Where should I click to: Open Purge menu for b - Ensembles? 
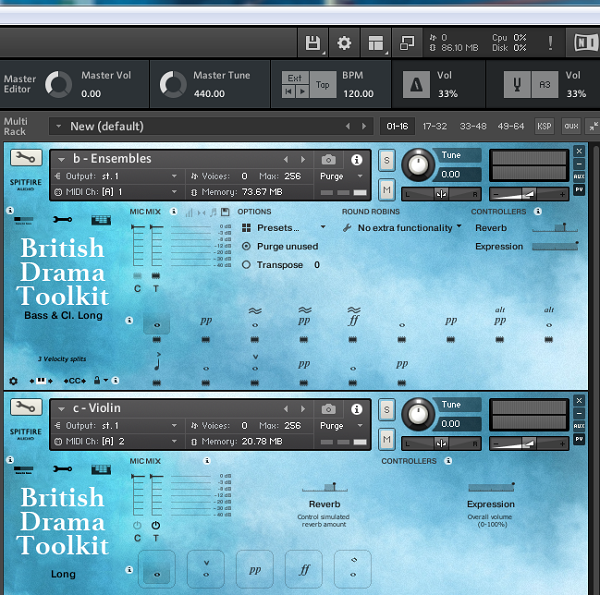coord(341,176)
